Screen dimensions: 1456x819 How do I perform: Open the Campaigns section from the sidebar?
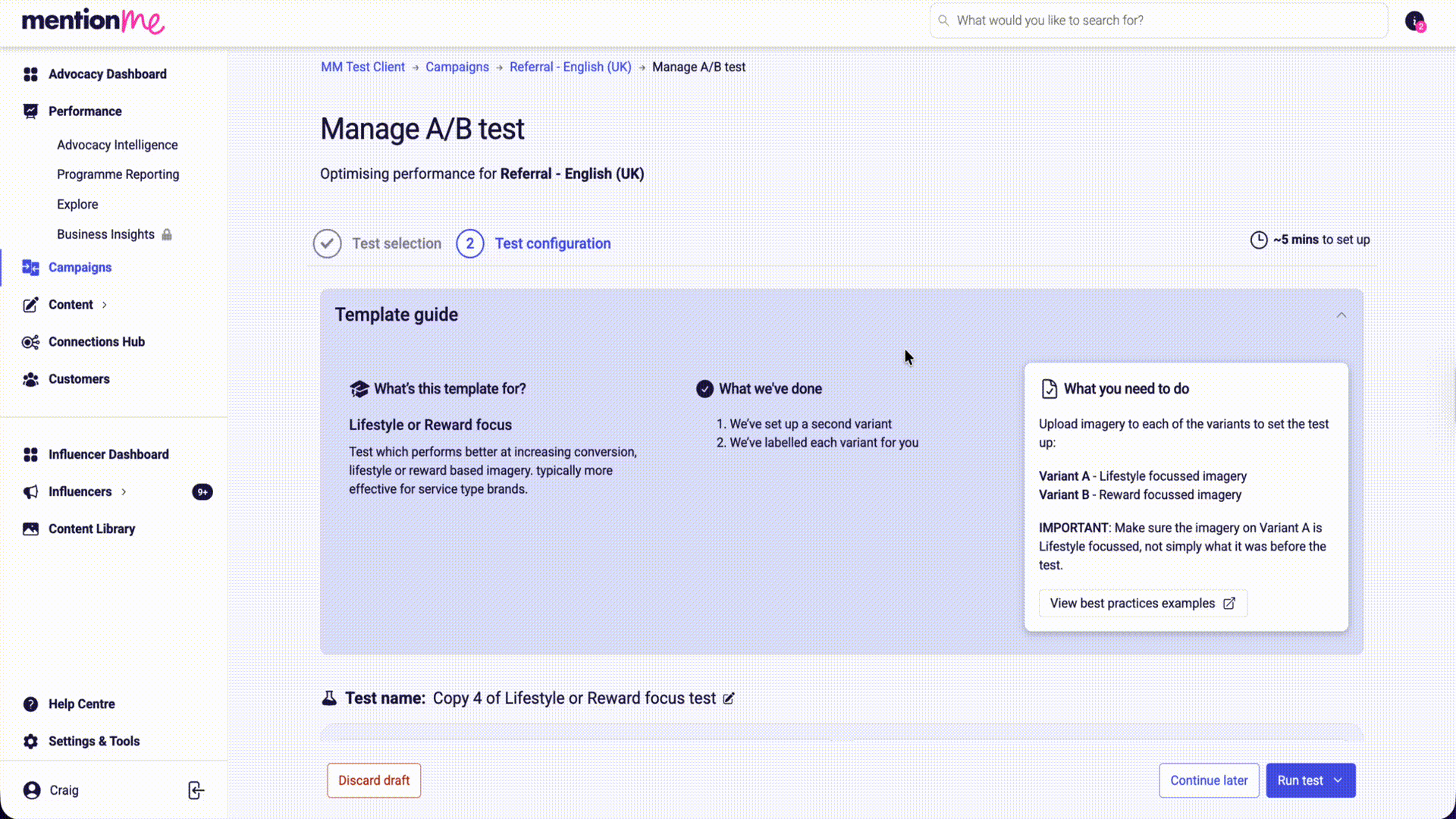pyautogui.click(x=80, y=267)
